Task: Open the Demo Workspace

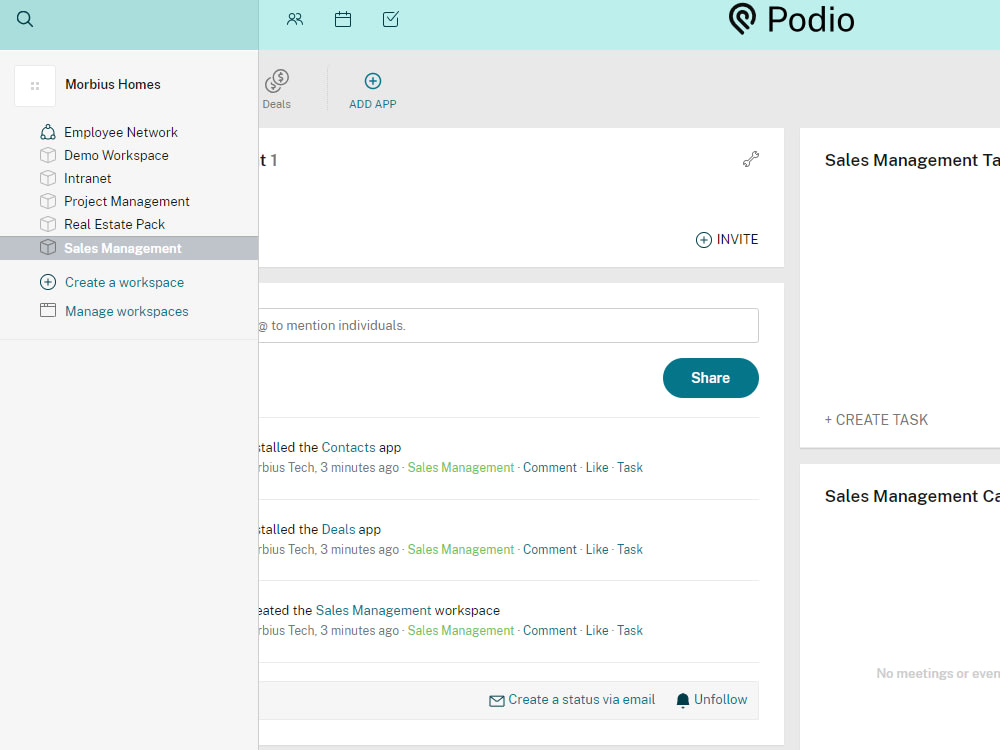Action: coord(116,155)
